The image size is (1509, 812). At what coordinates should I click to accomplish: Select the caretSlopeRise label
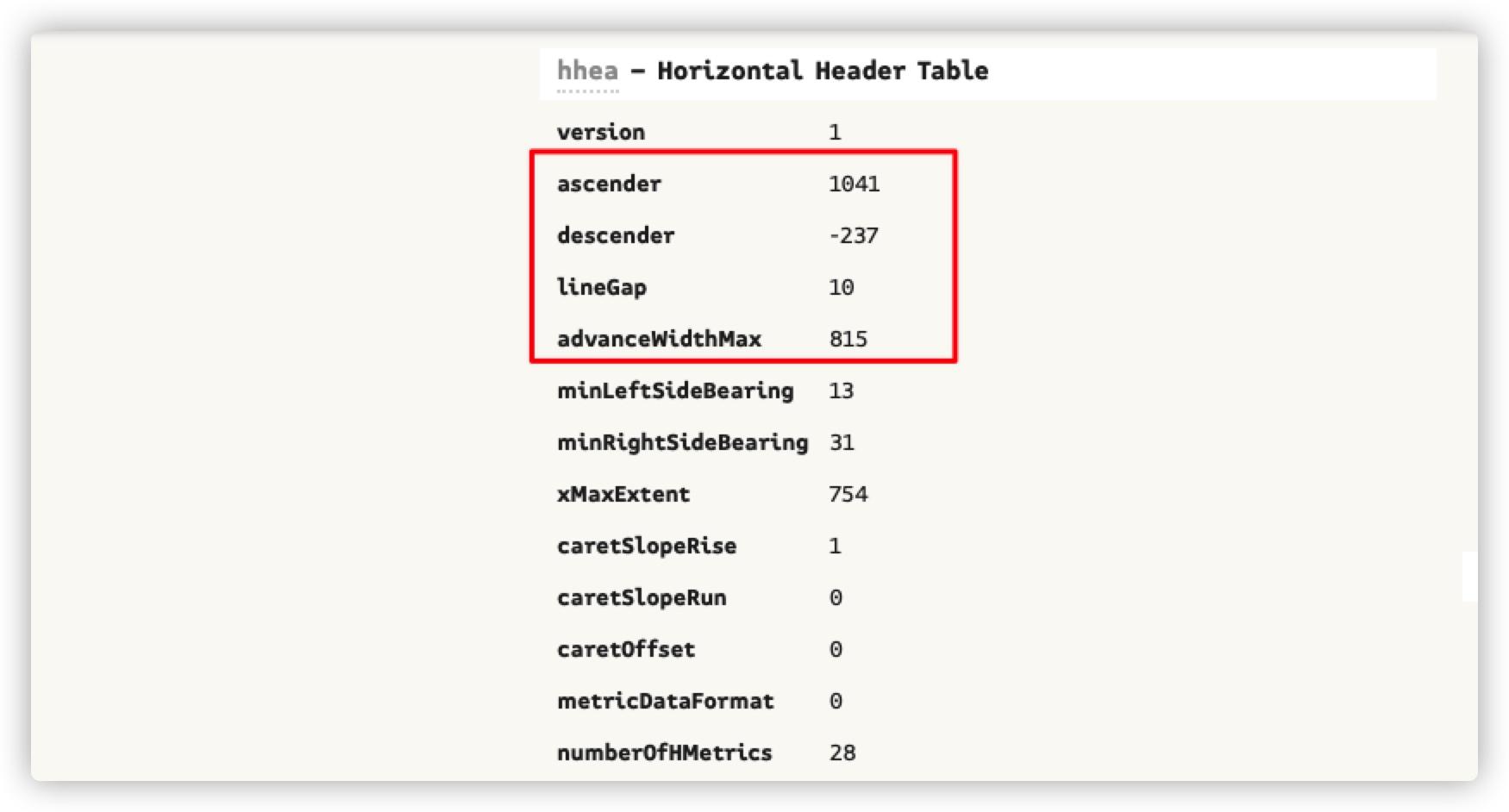point(647,546)
